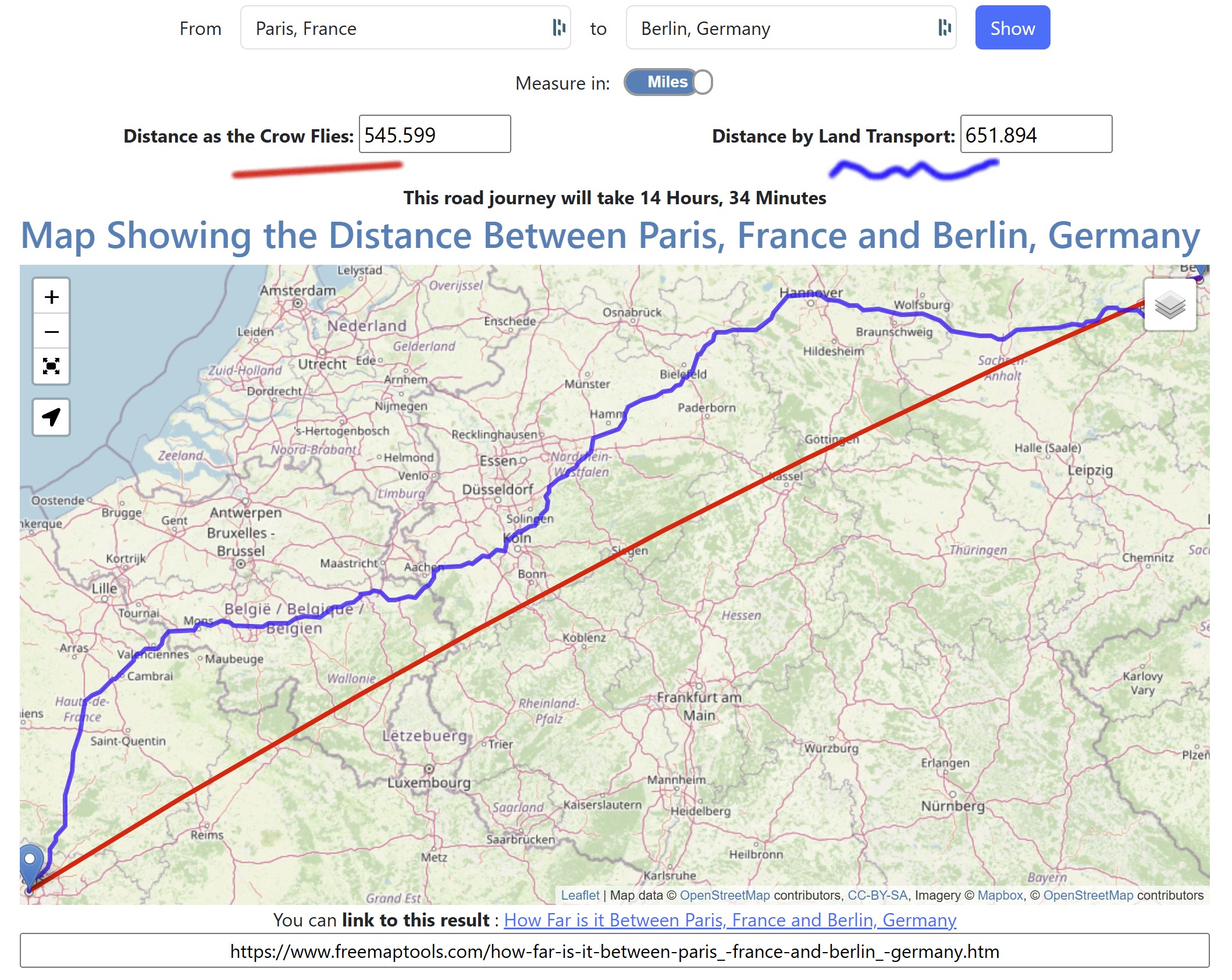Click the icon inside the to field

coord(944,27)
